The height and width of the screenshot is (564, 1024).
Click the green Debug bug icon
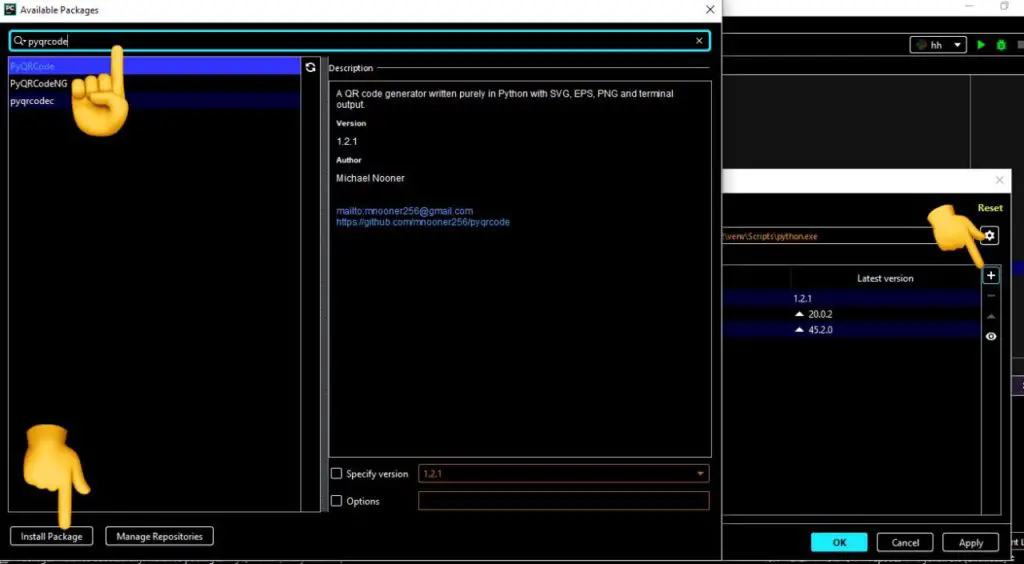click(999, 45)
